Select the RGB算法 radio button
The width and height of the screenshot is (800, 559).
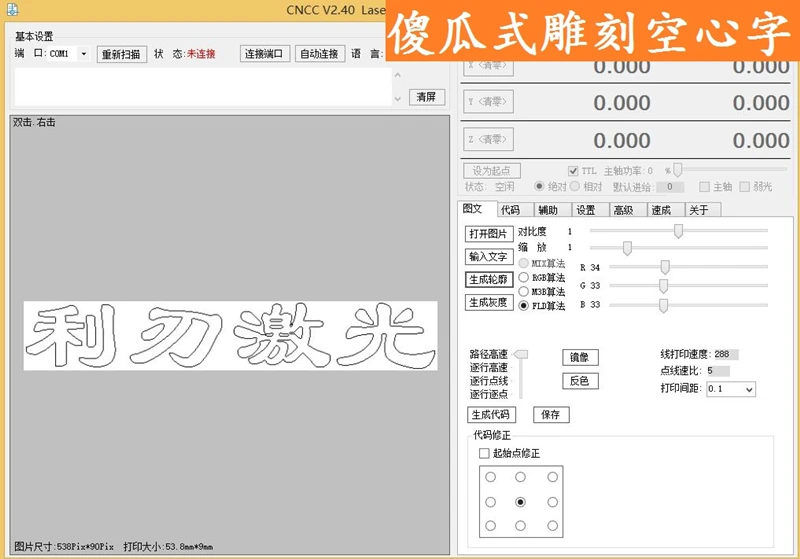click(523, 277)
